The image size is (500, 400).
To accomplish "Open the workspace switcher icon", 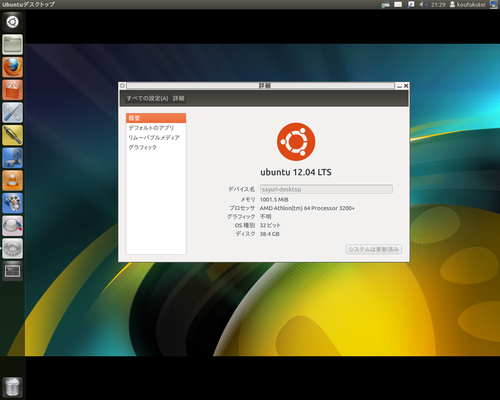I will (12, 271).
